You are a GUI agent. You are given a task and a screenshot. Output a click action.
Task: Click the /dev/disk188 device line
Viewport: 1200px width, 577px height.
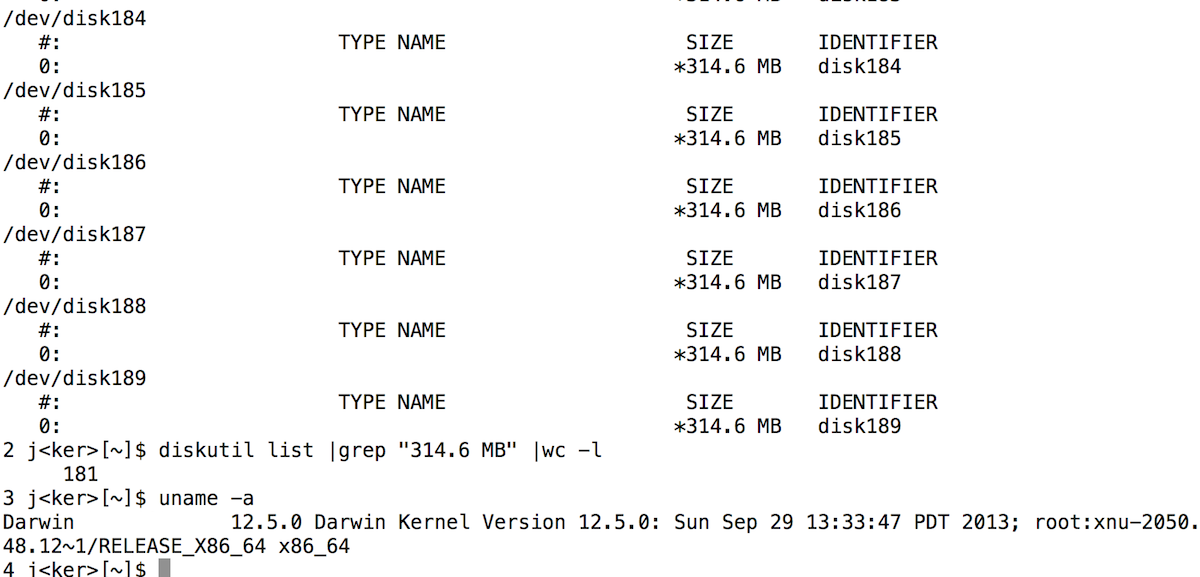click(x=75, y=307)
